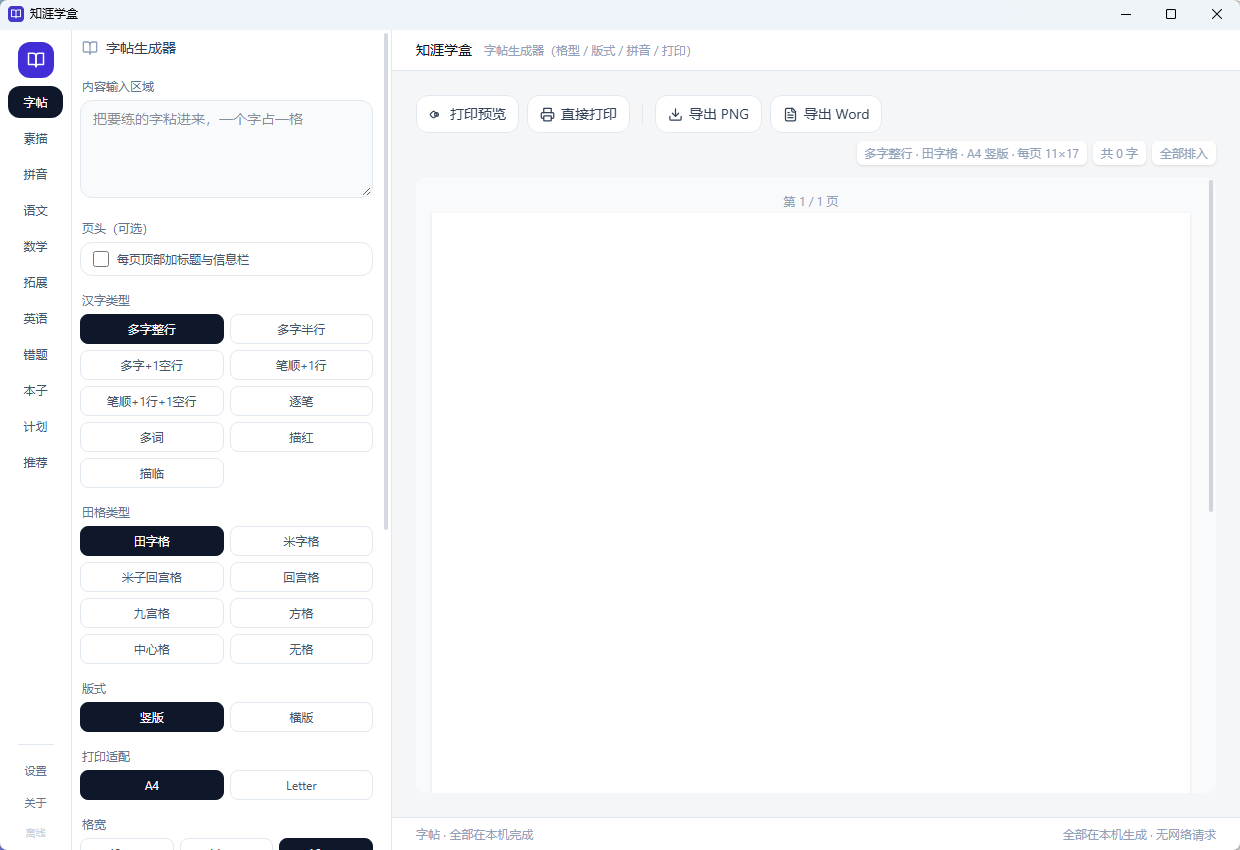Choose the plain 回宫格 grid type
This screenshot has height=850, width=1240.
pyautogui.click(x=301, y=577)
